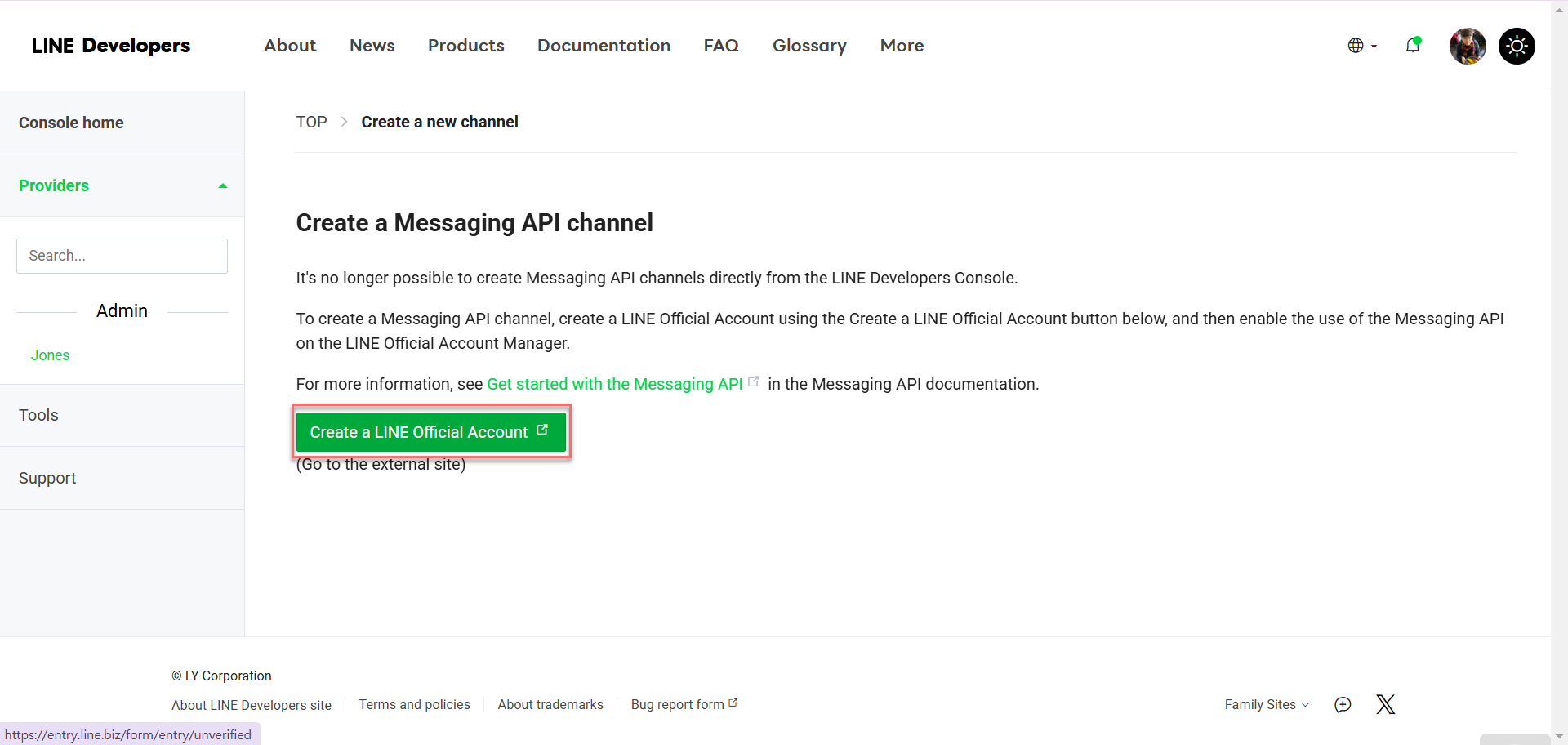This screenshot has height=745, width=1568.
Task: Open the user profile avatar
Action: [x=1468, y=46]
